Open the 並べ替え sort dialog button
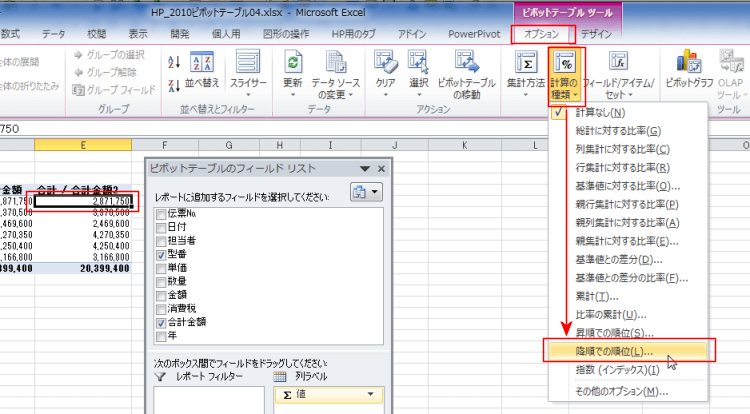Viewport: 750px width, 414px height. [x=202, y=71]
